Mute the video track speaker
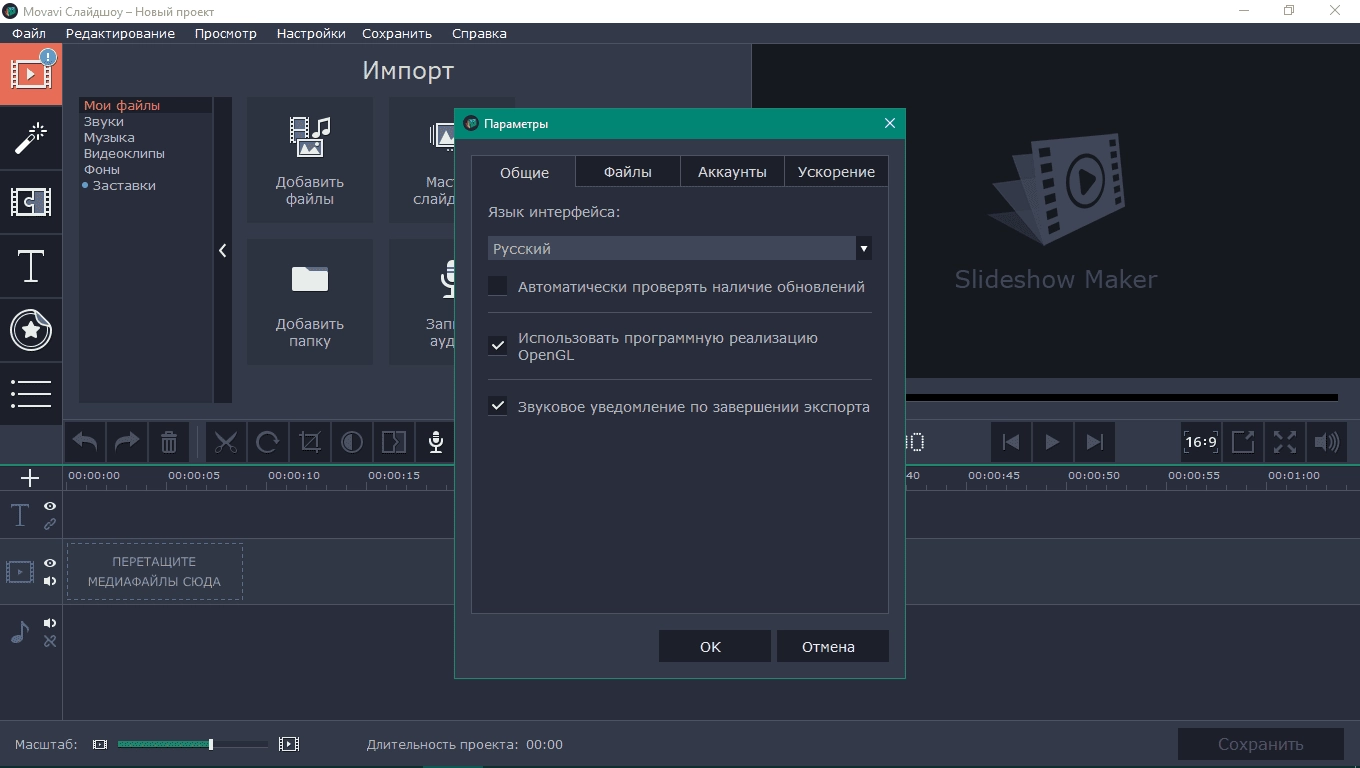The width and height of the screenshot is (1360, 768). 50,581
